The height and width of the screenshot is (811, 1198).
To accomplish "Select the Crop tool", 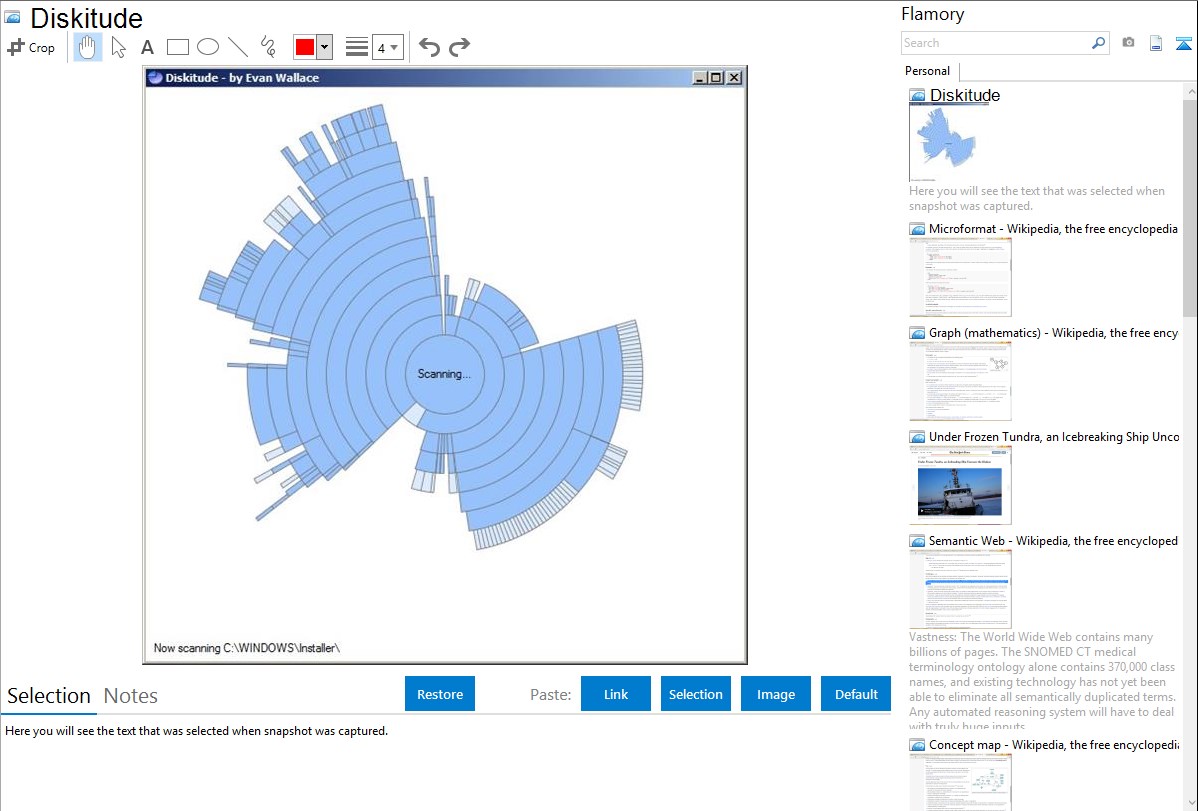I will [31, 47].
